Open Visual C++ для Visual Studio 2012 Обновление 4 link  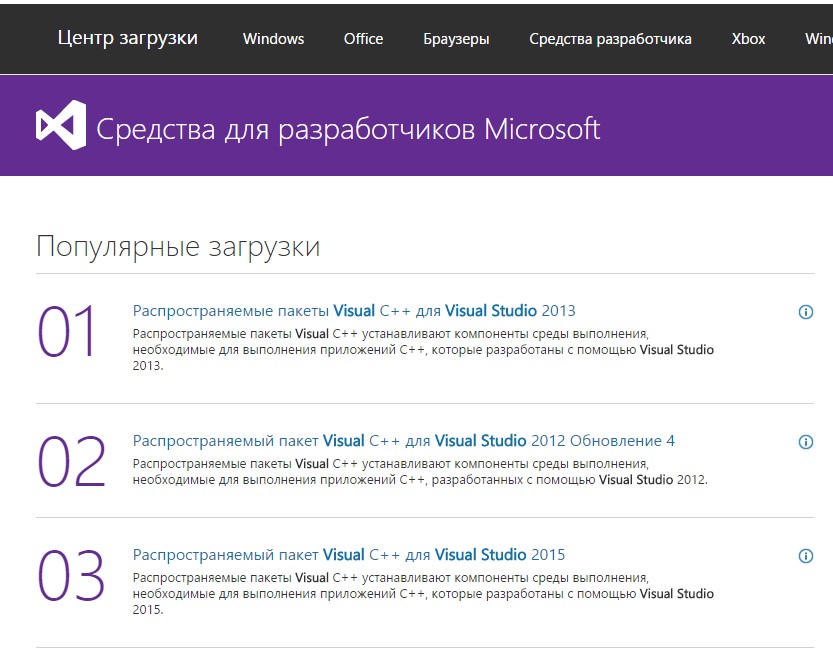point(404,441)
